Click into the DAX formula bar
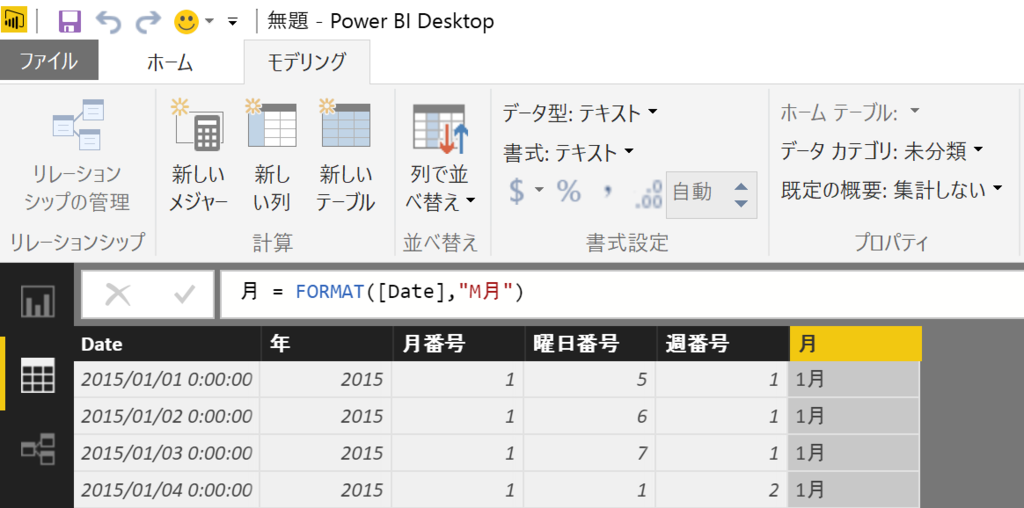The width and height of the screenshot is (1024, 508). tap(622, 294)
